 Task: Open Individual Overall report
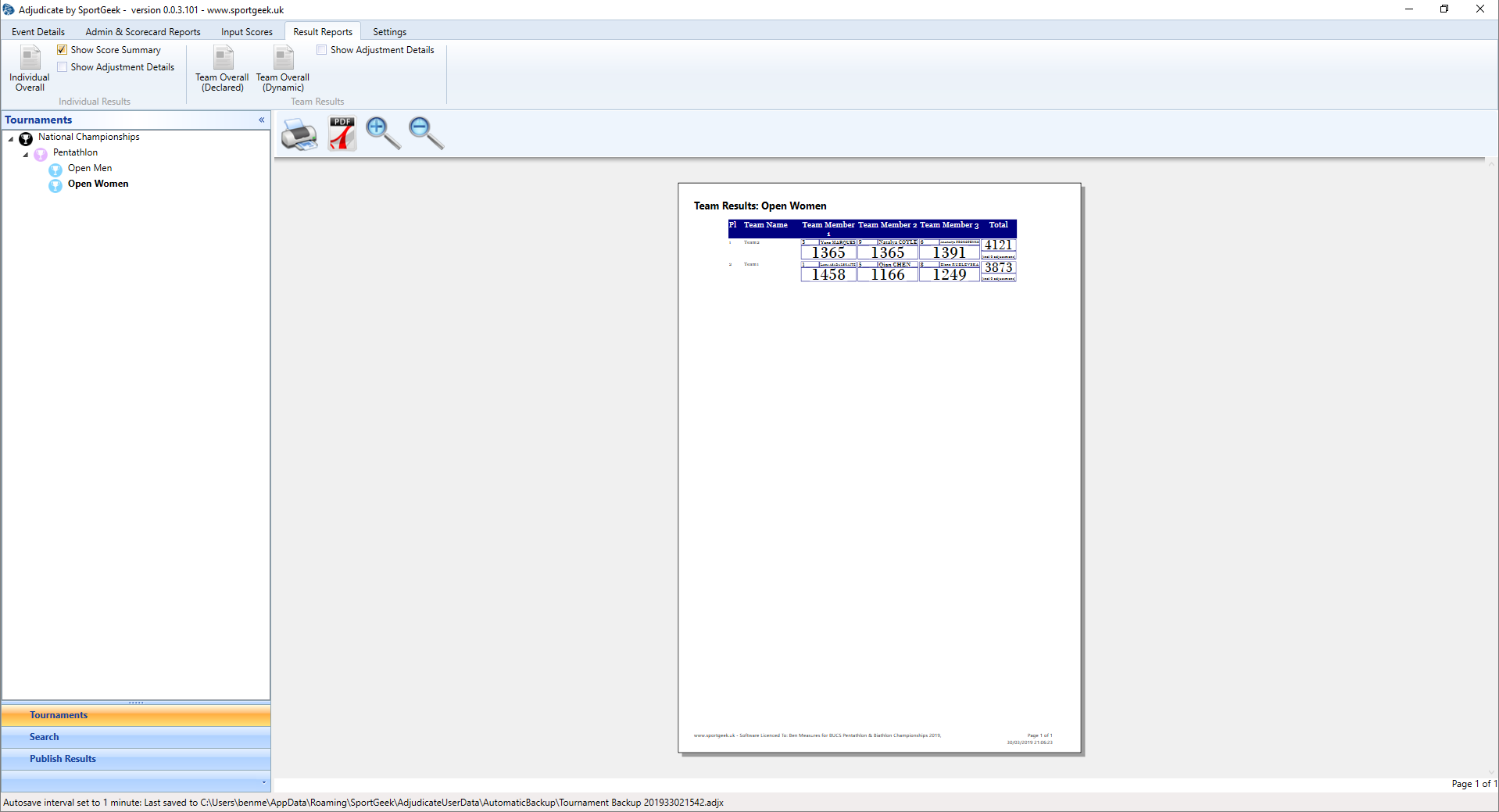30,69
